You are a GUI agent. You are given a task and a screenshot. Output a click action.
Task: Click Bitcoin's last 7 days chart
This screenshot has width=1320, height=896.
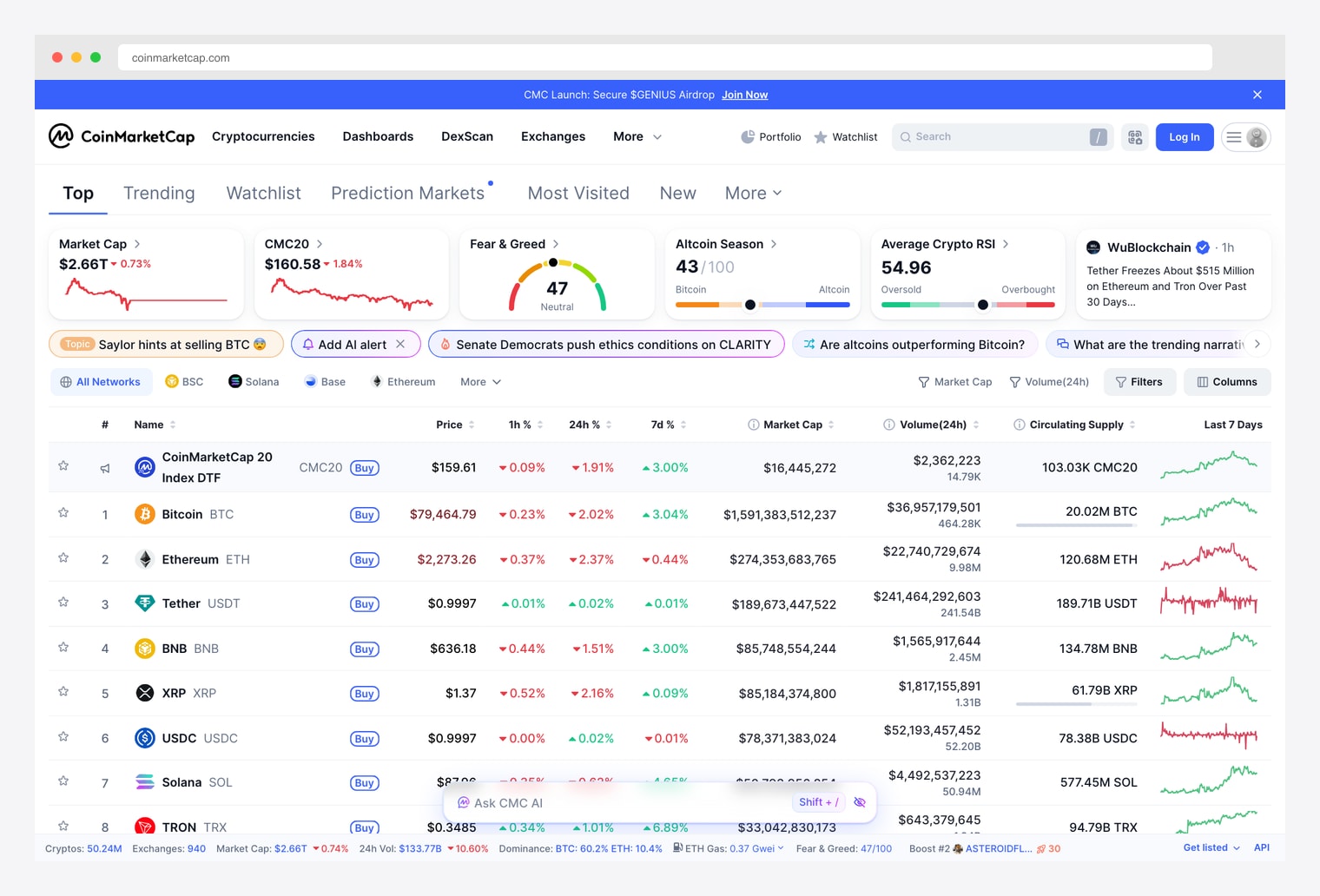pyautogui.click(x=1210, y=512)
